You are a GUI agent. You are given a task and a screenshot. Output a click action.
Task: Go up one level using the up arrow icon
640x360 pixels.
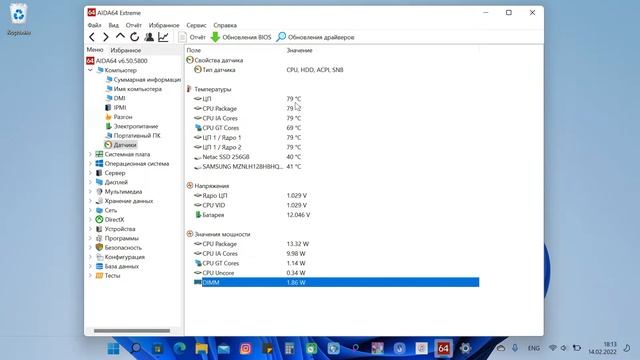(120, 37)
